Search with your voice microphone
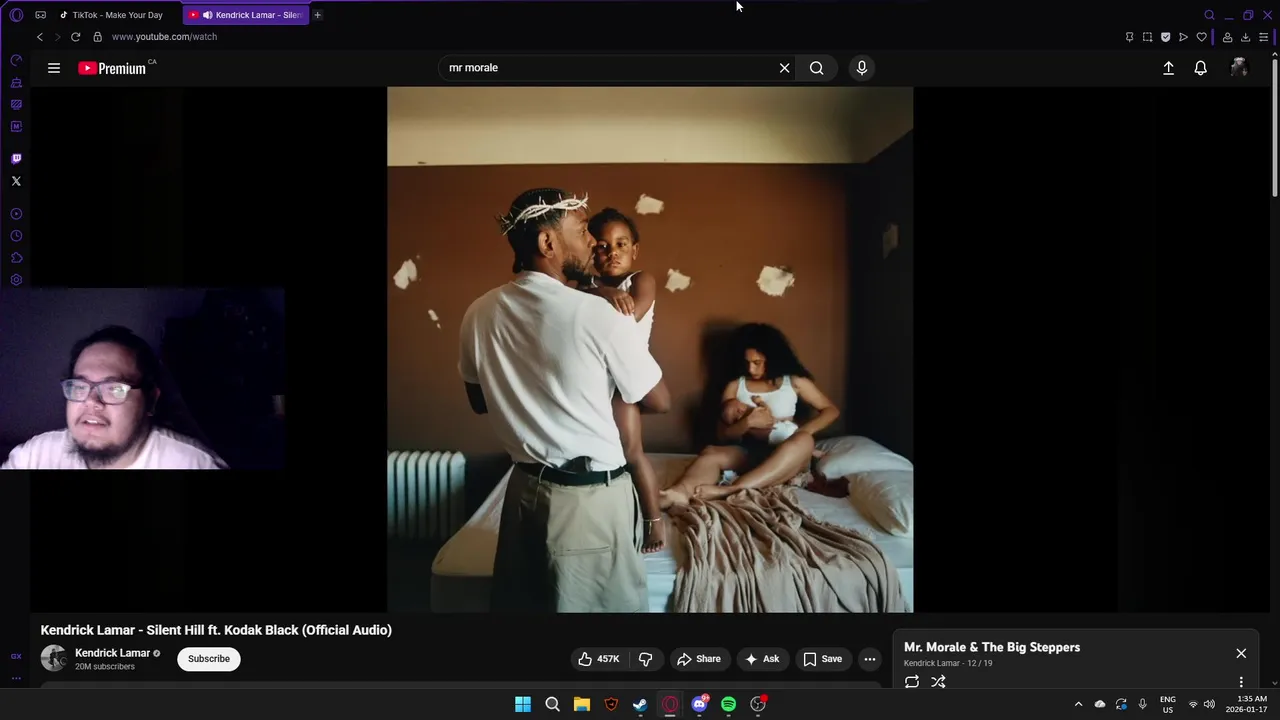This screenshot has height=720, width=1280. [x=862, y=68]
